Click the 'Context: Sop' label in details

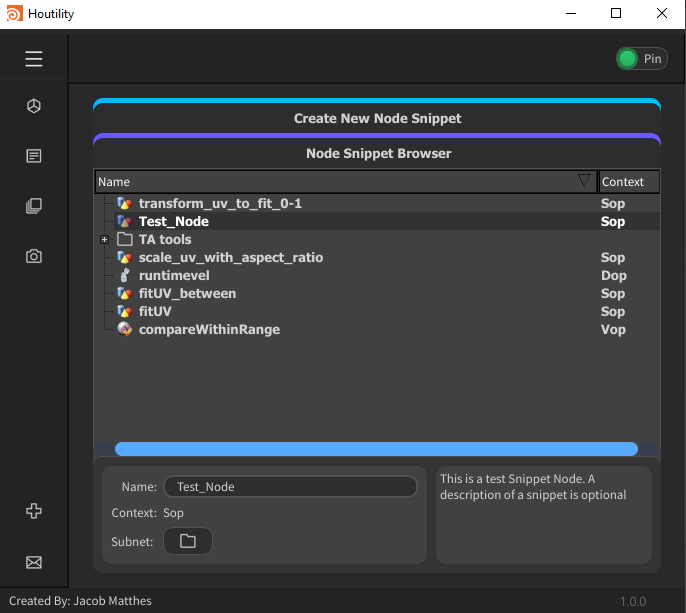147,513
